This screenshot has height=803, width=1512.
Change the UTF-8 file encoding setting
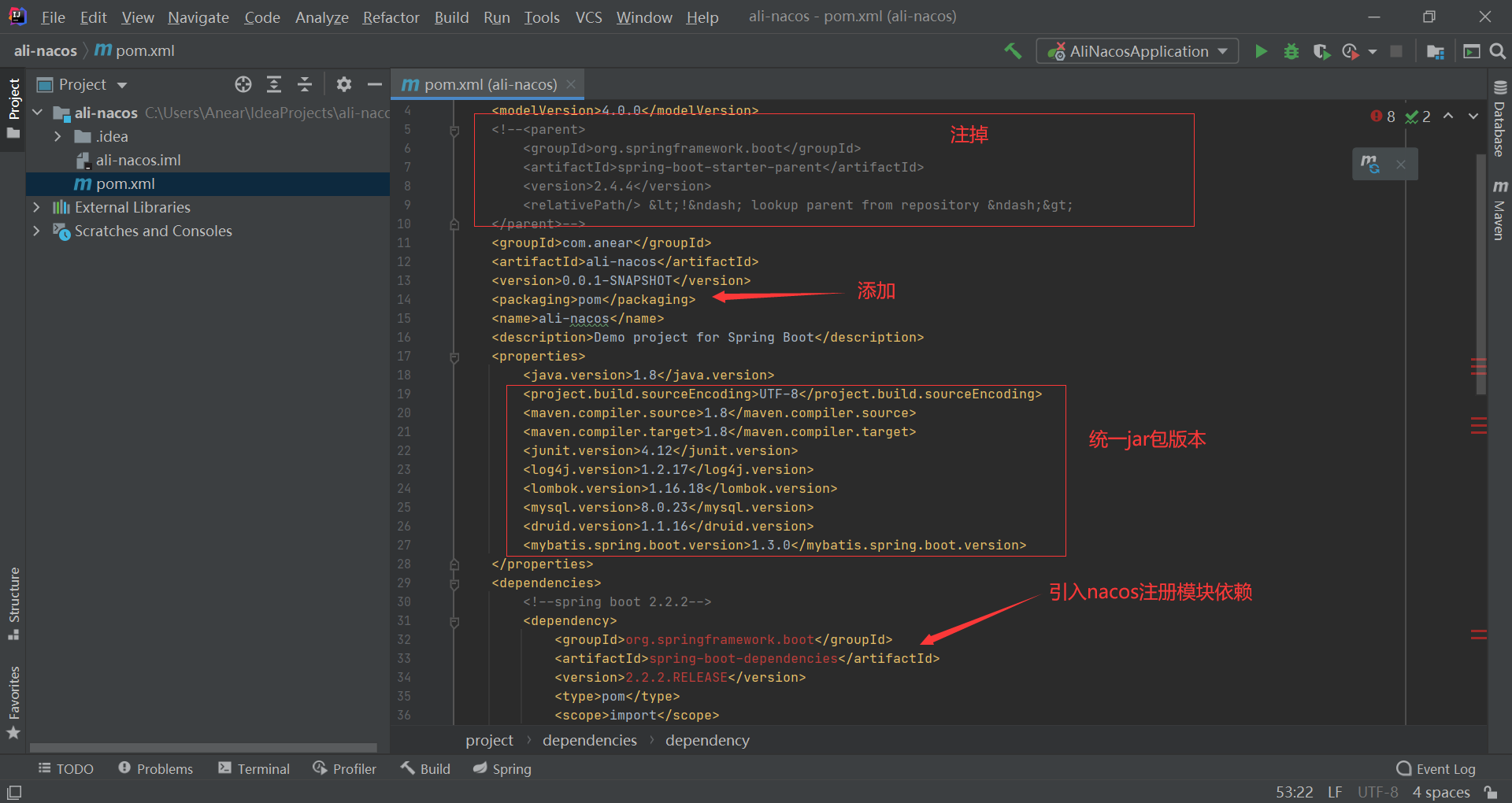[1377, 792]
